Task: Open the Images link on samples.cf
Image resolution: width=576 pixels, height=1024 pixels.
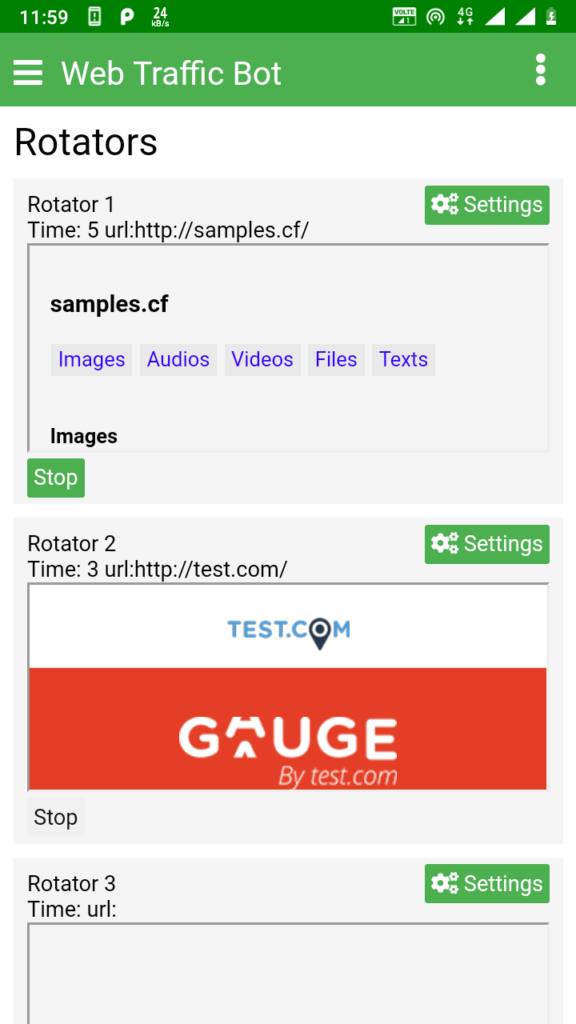Action: click(91, 360)
